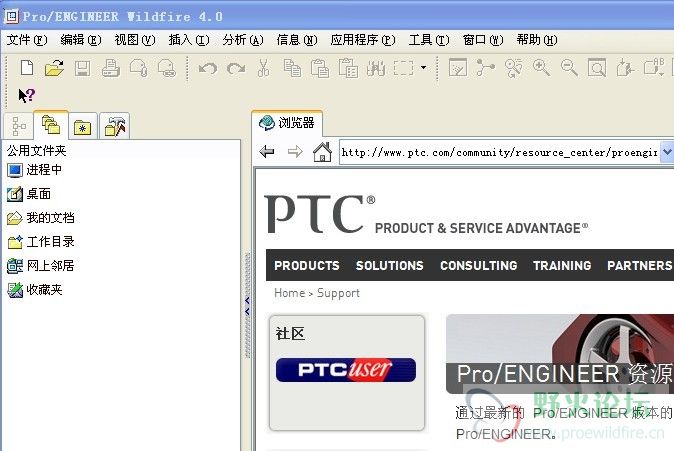Click the browser Forward arrow
This screenshot has height=451, width=674.
(x=295, y=152)
